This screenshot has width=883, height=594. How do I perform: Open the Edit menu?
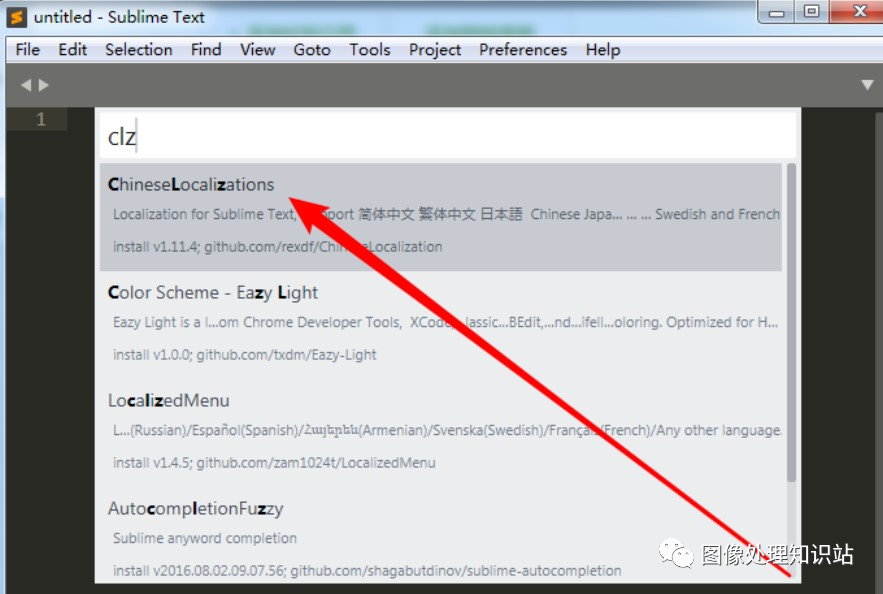[x=73, y=50]
